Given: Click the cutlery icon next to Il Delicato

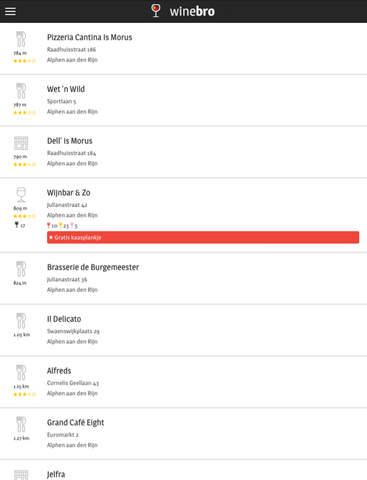Looking at the screenshot, I should coord(21,321).
